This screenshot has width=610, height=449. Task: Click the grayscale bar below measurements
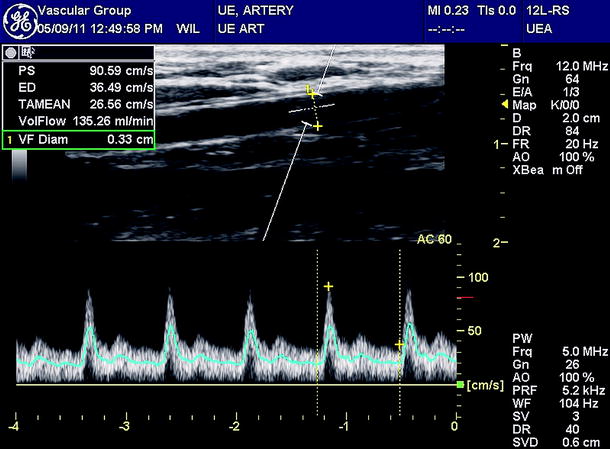(x=19, y=167)
